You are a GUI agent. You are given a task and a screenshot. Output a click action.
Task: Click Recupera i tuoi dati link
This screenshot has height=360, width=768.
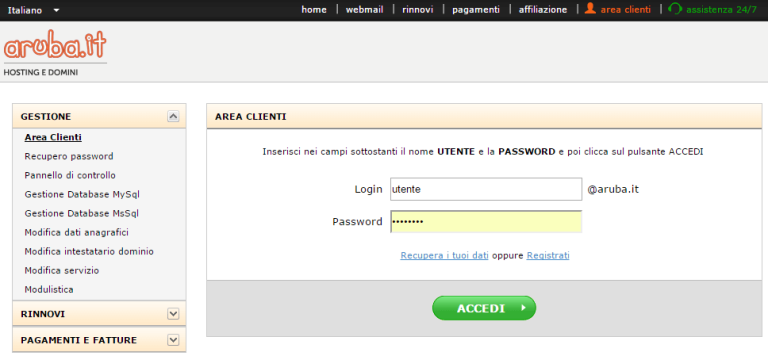click(444, 255)
